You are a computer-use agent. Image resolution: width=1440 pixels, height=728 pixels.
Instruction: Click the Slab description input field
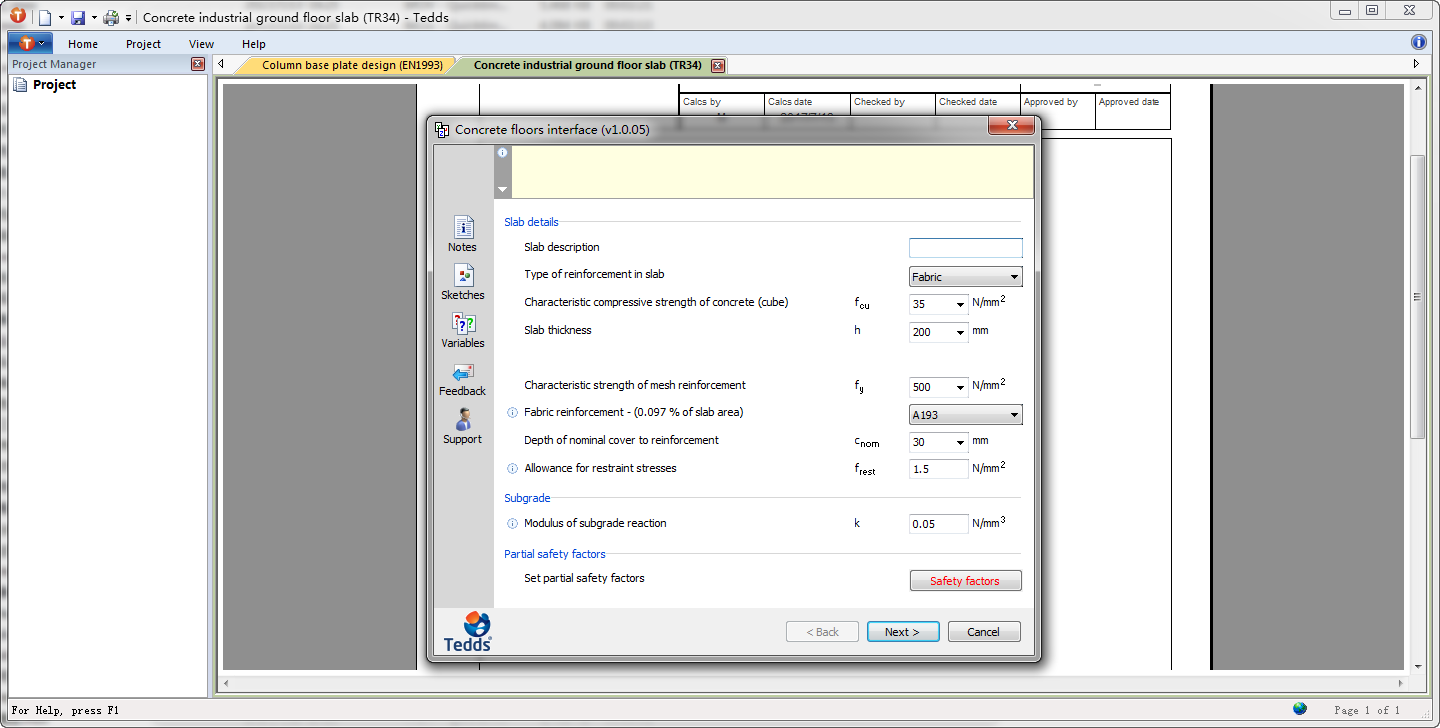[x=966, y=248]
